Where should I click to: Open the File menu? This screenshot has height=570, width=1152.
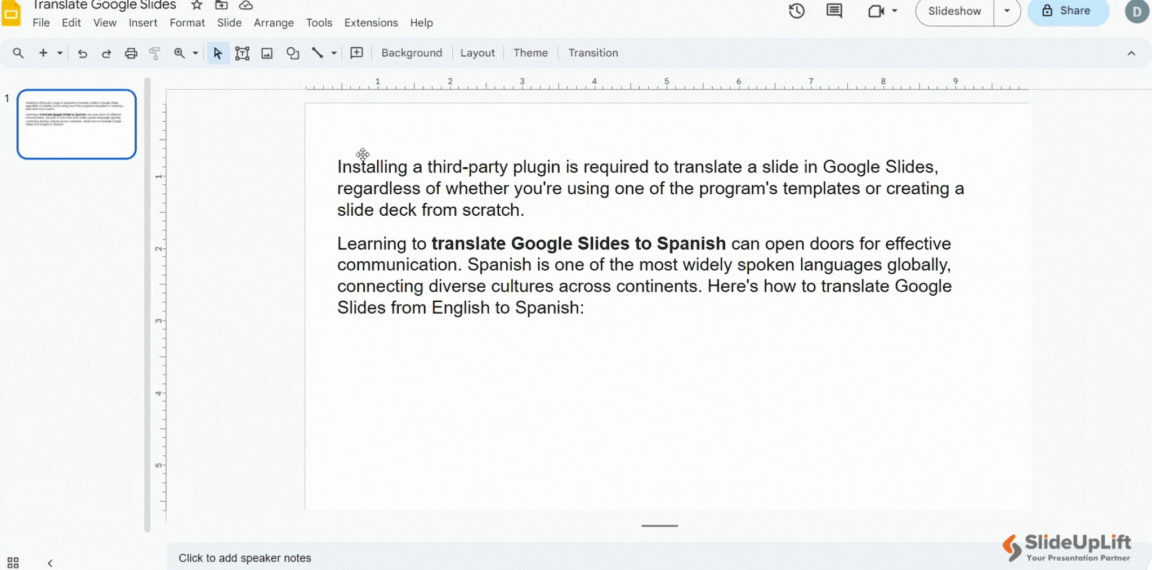pyautogui.click(x=41, y=23)
